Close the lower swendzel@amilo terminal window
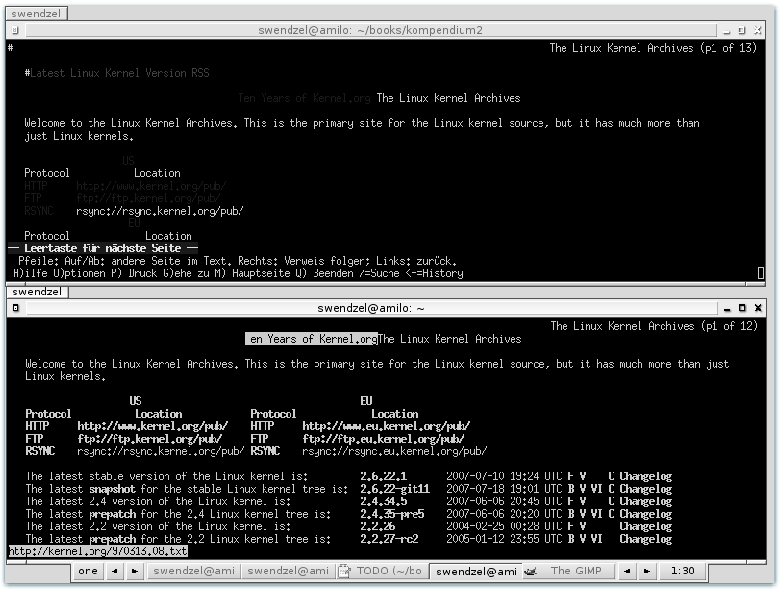Screen dimensions: 782x590 pyautogui.click(x=759, y=309)
